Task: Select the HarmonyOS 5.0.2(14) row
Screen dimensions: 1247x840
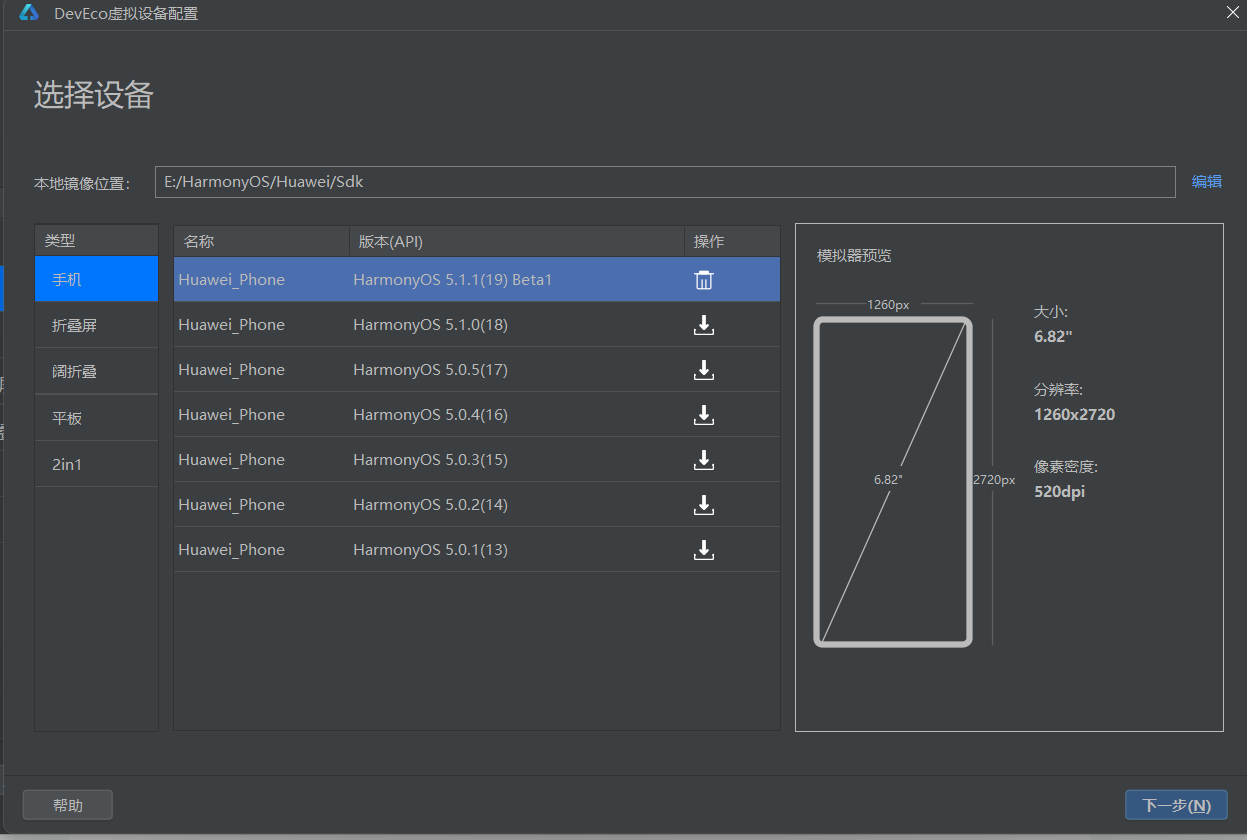Action: pyautogui.click(x=477, y=505)
